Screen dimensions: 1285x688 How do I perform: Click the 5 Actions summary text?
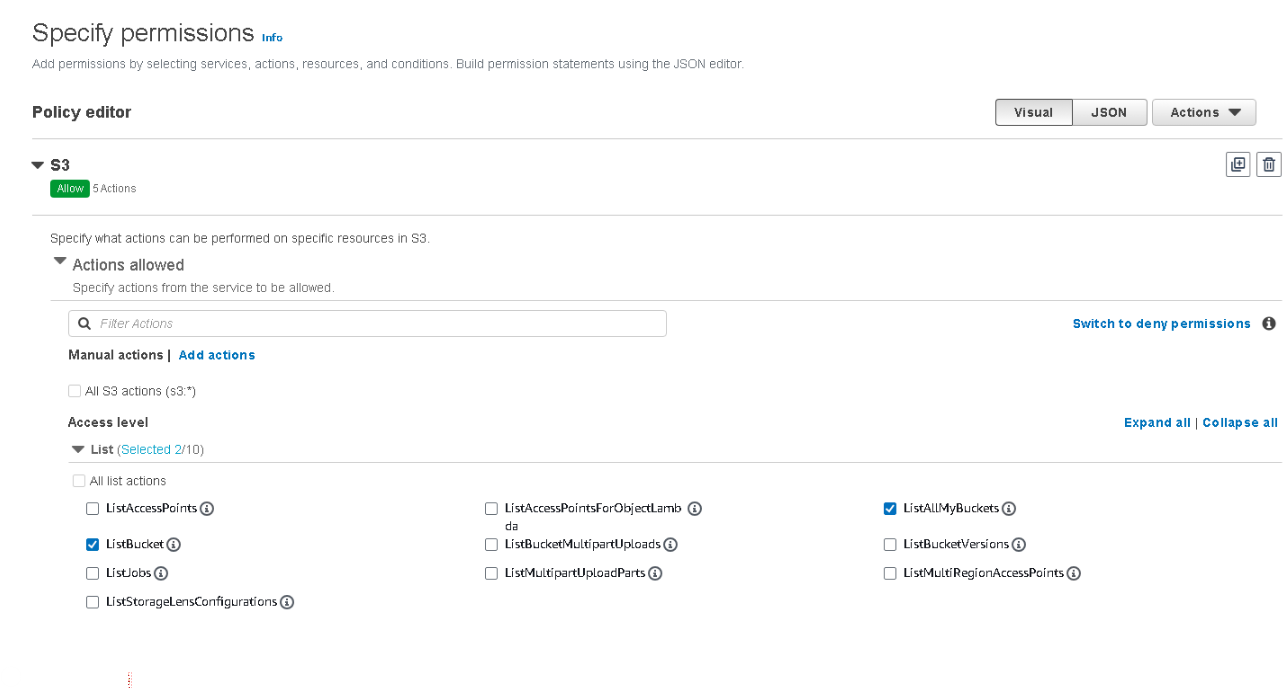[x=115, y=188]
